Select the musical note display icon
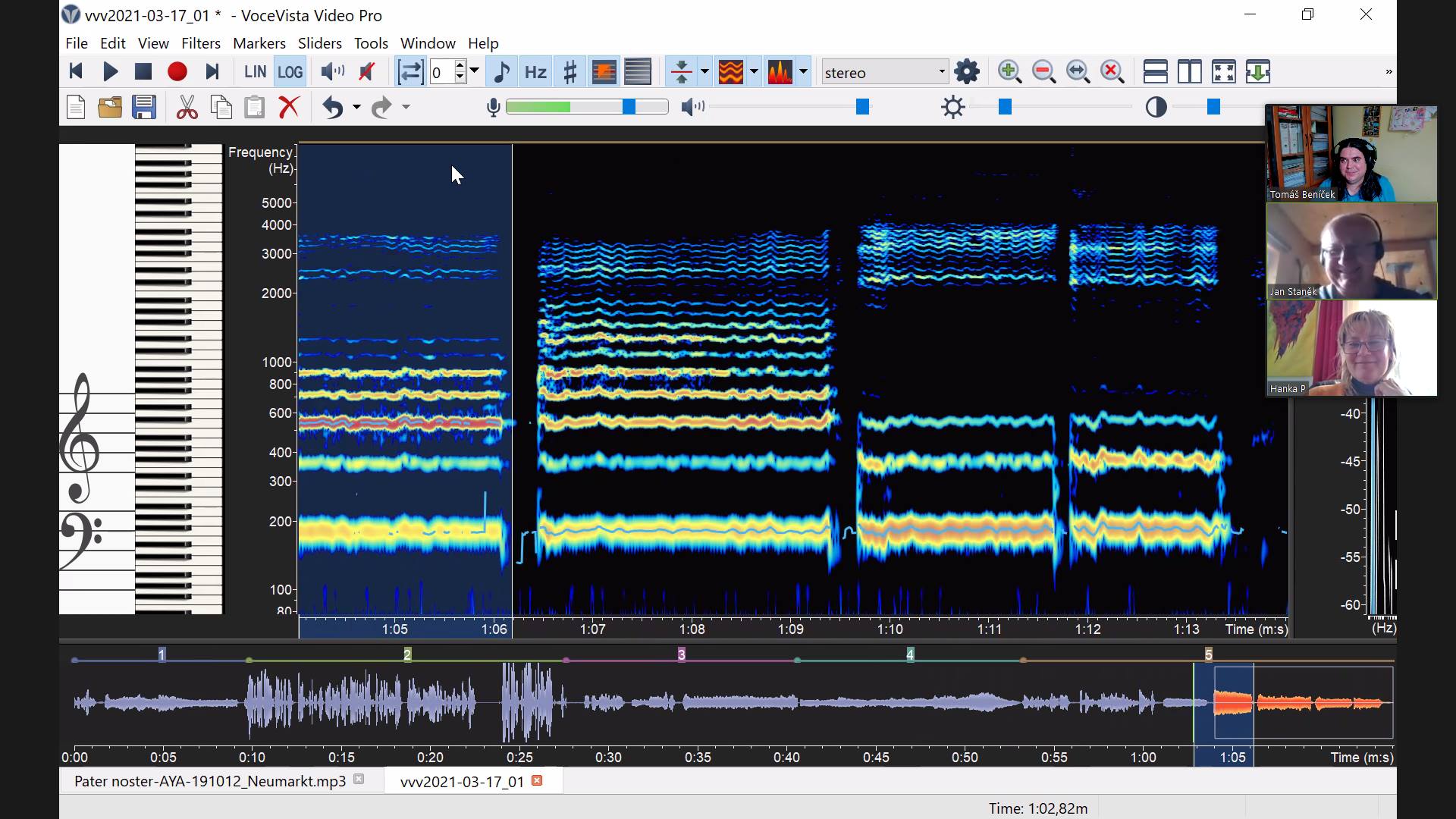 pos(501,72)
